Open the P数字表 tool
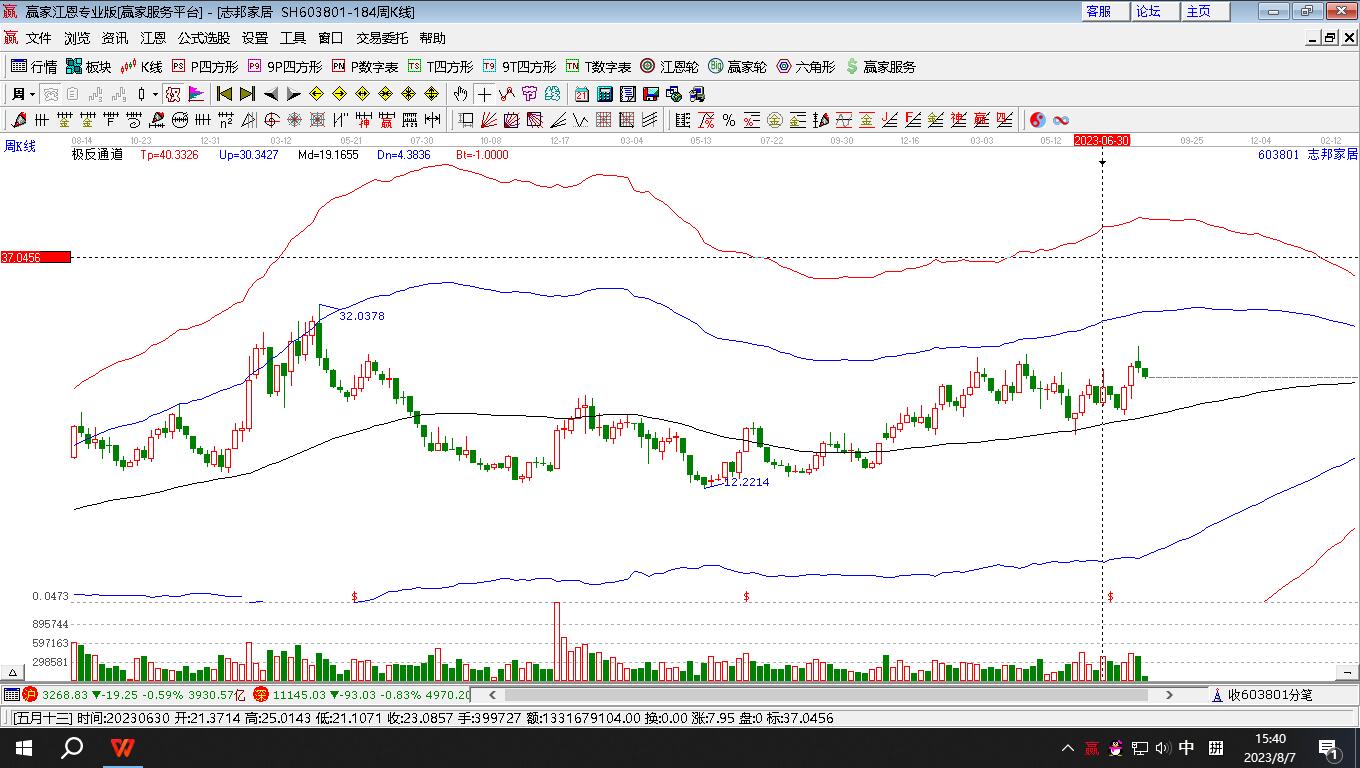Screen dimensions: 1360x768 366,67
